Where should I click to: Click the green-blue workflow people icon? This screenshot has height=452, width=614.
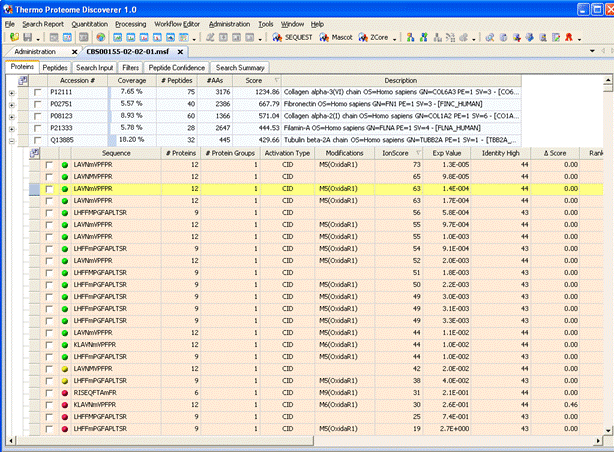pyautogui.click(x=424, y=38)
